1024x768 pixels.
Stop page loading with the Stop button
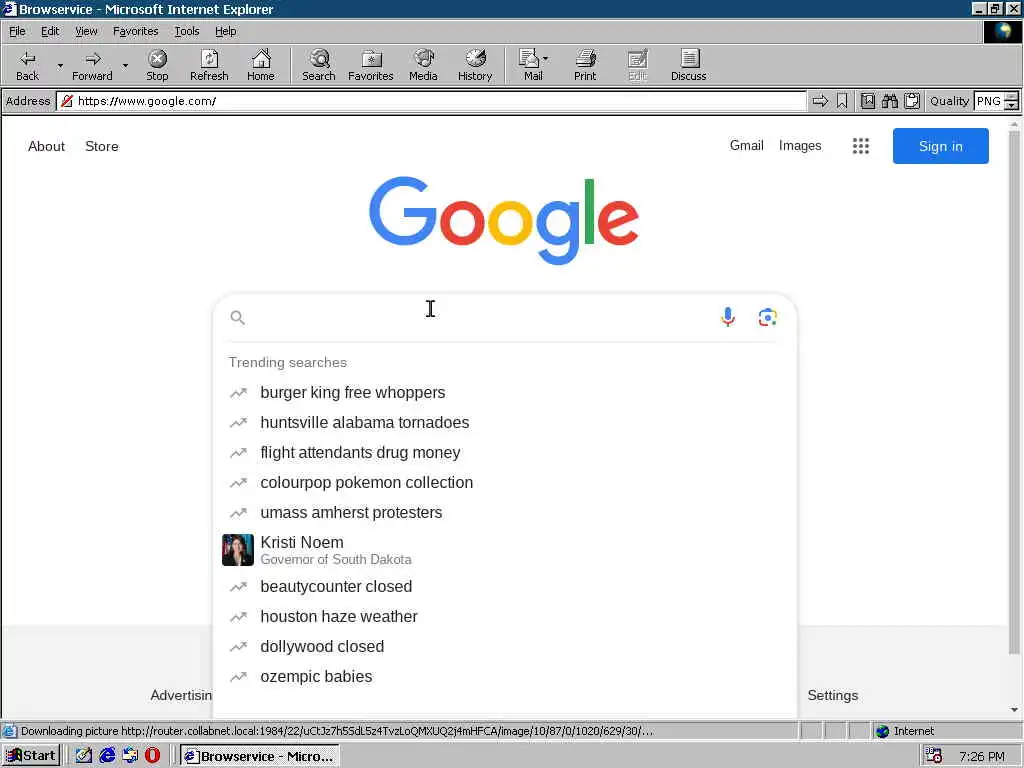click(x=157, y=65)
